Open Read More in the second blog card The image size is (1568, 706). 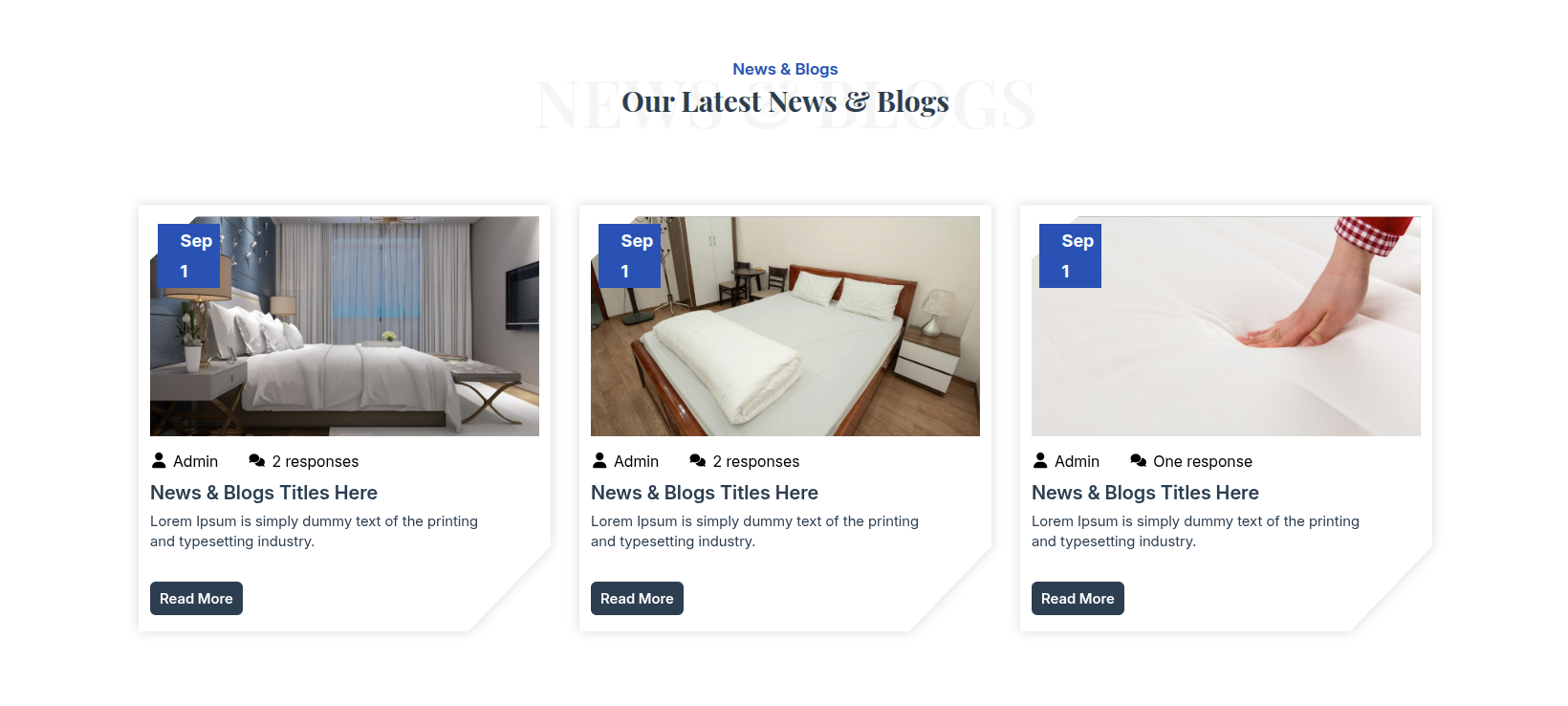(x=637, y=599)
